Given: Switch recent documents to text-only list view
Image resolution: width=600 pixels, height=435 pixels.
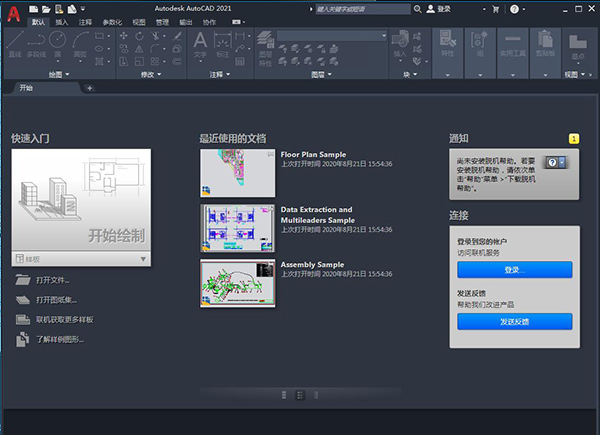Looking at the screenshot, I should pyautogui.click(x=316, y=395).
